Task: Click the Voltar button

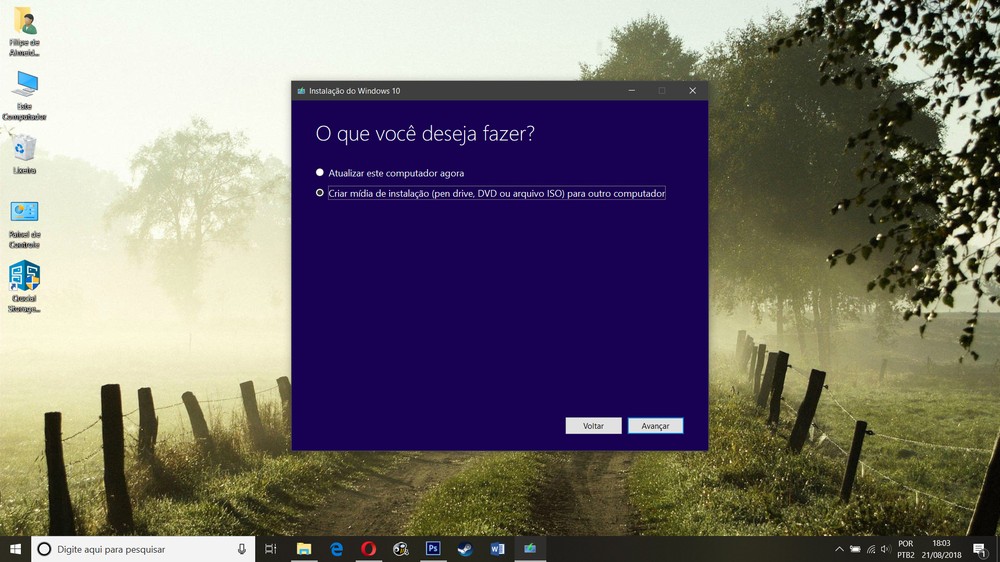Action: pos(593,425)
